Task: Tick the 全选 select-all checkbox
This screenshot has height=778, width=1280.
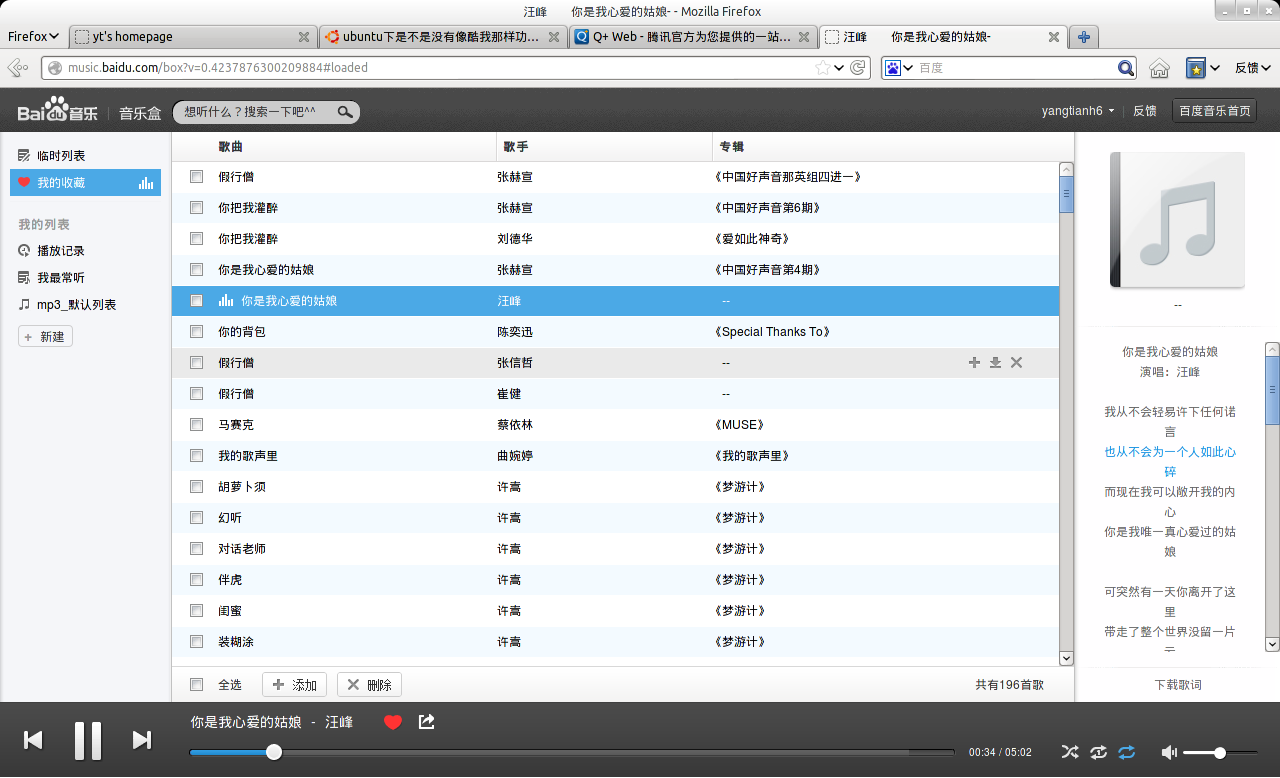Action: tap(196, 684)
